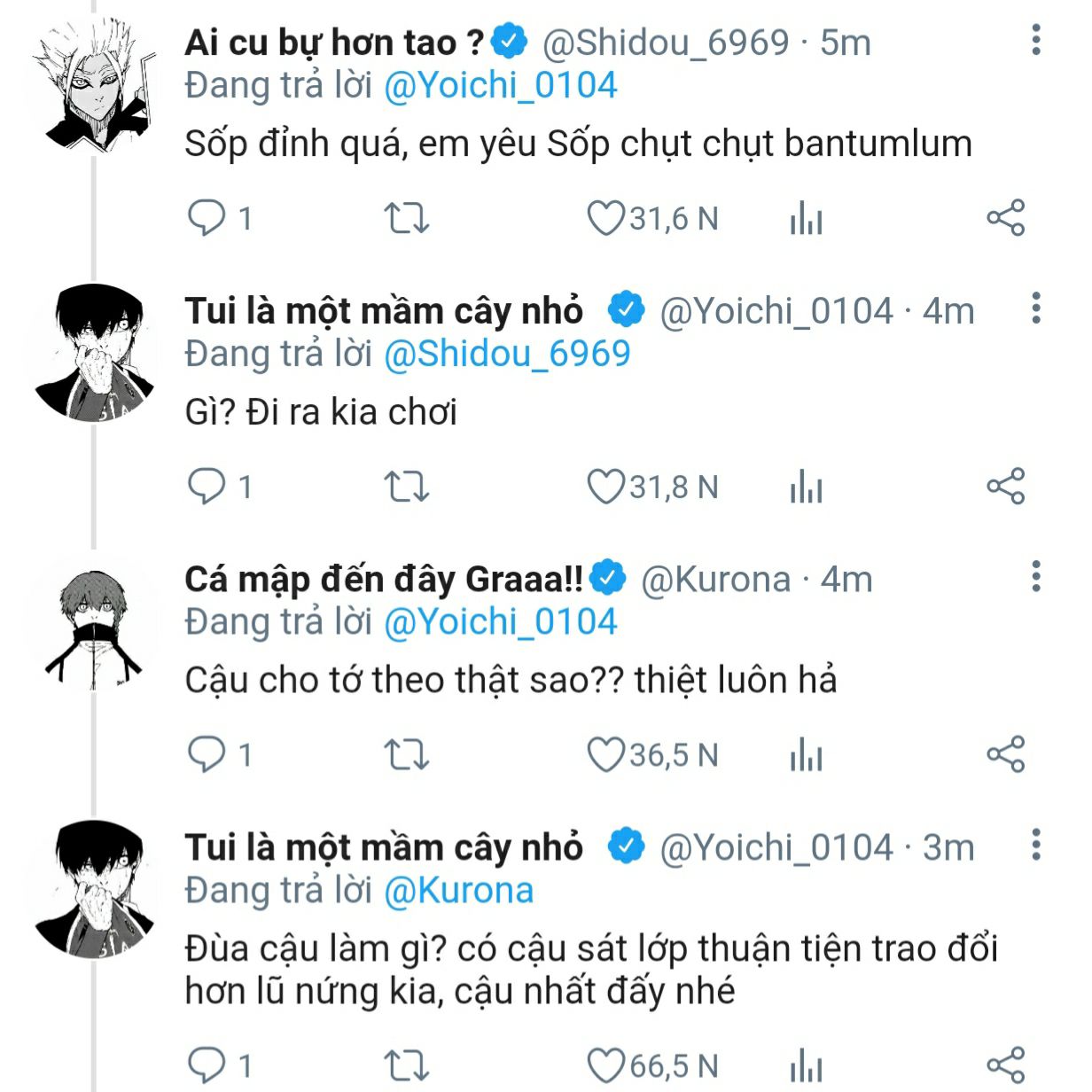The height and width of the screenshot is (1092, 1092).
Task: Open more options on "Gì? Đi ra kia chơi" tweet
Action: coord(1035,309)
